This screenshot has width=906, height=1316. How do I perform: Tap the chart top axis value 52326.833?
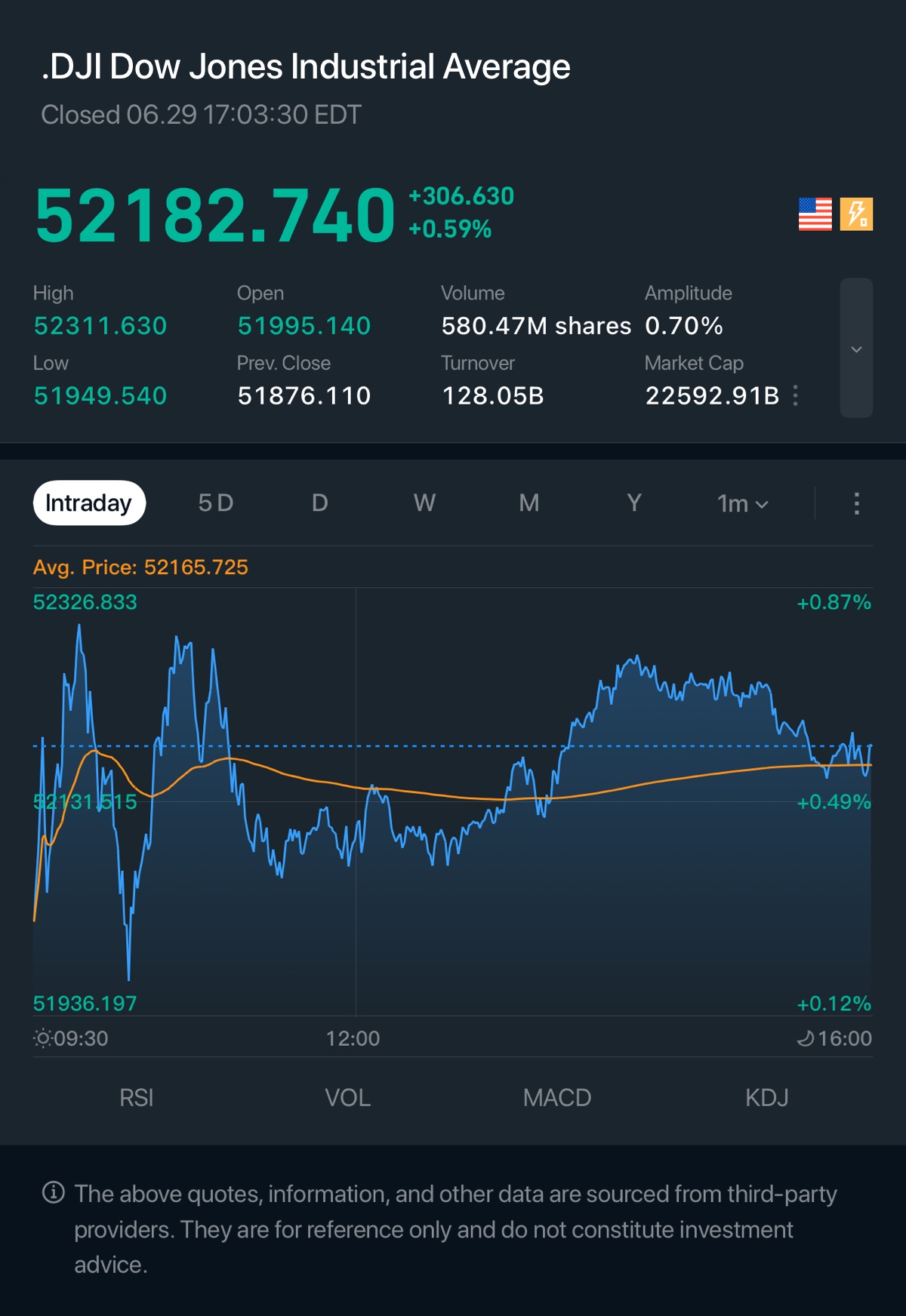click(x=85, y=602)
